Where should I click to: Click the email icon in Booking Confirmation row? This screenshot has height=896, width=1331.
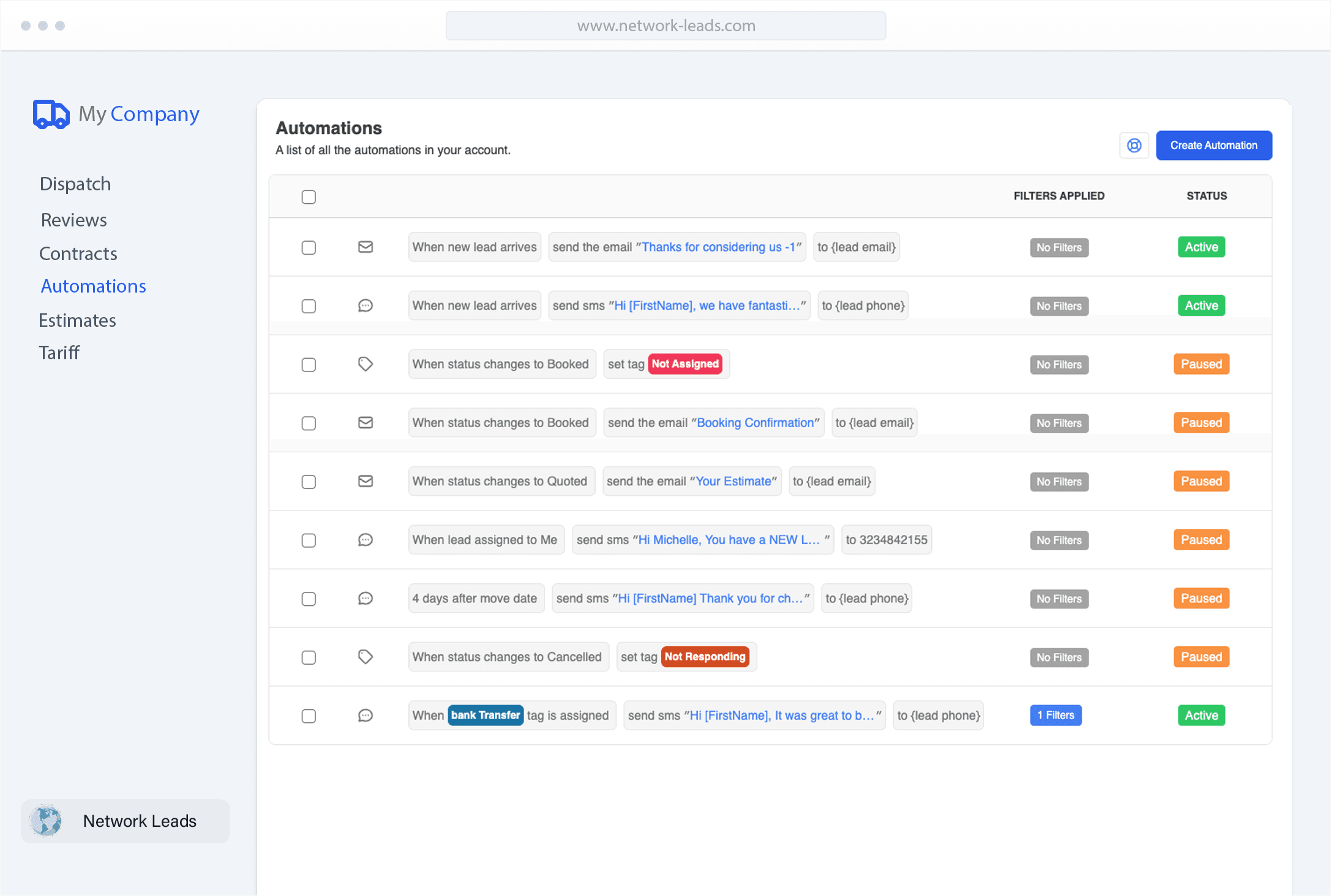coord(366,423)
